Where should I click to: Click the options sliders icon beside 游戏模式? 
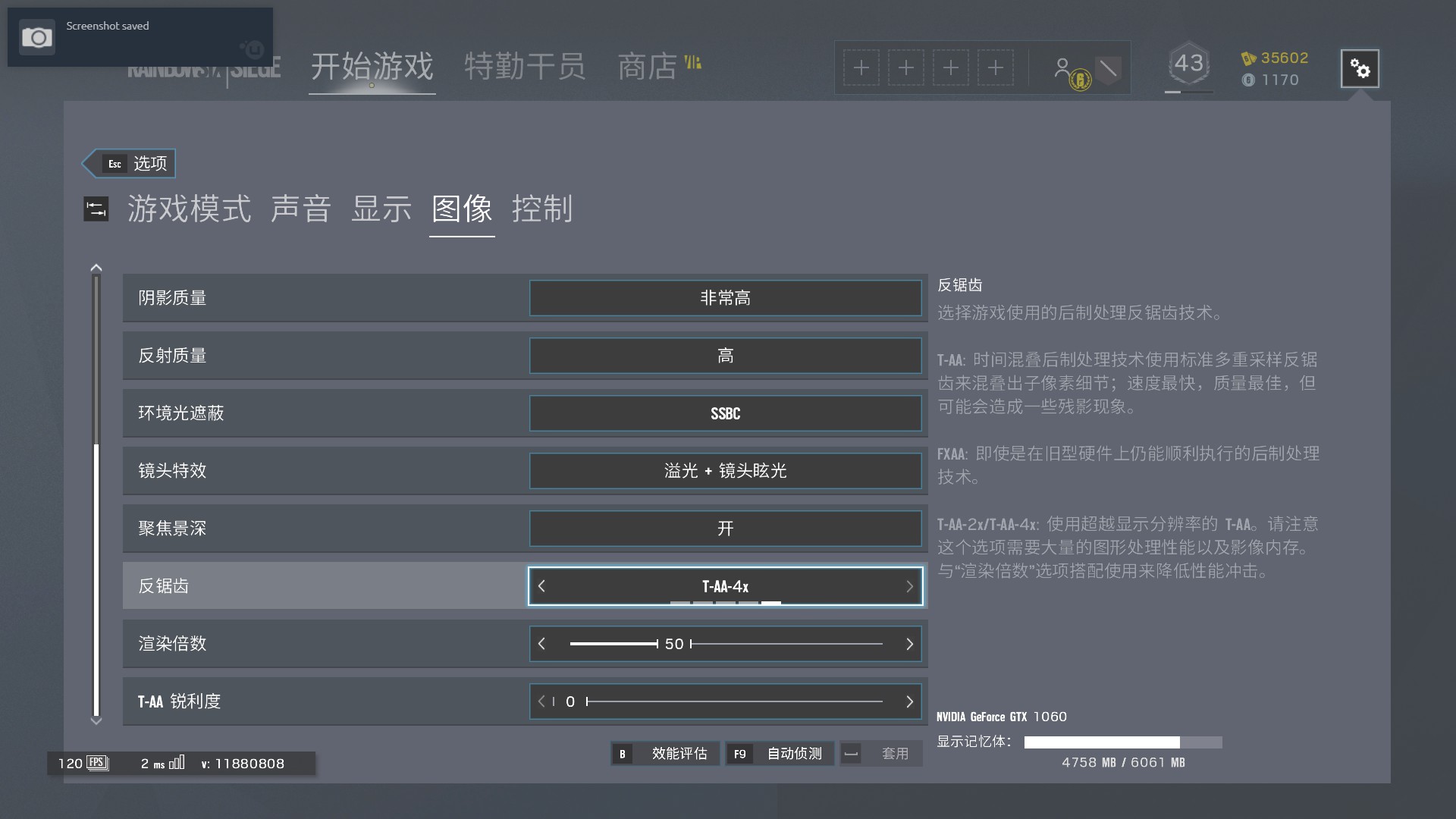(x=96, y=209)
